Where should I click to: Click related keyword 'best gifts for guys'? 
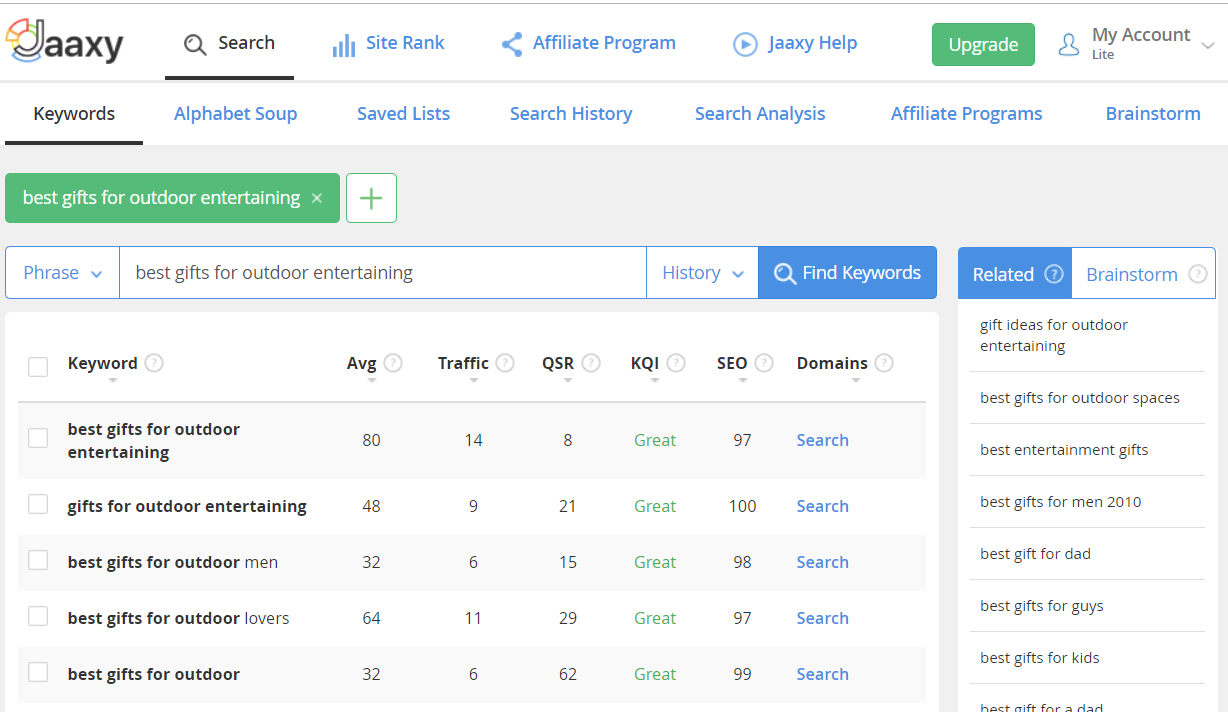1041,606
